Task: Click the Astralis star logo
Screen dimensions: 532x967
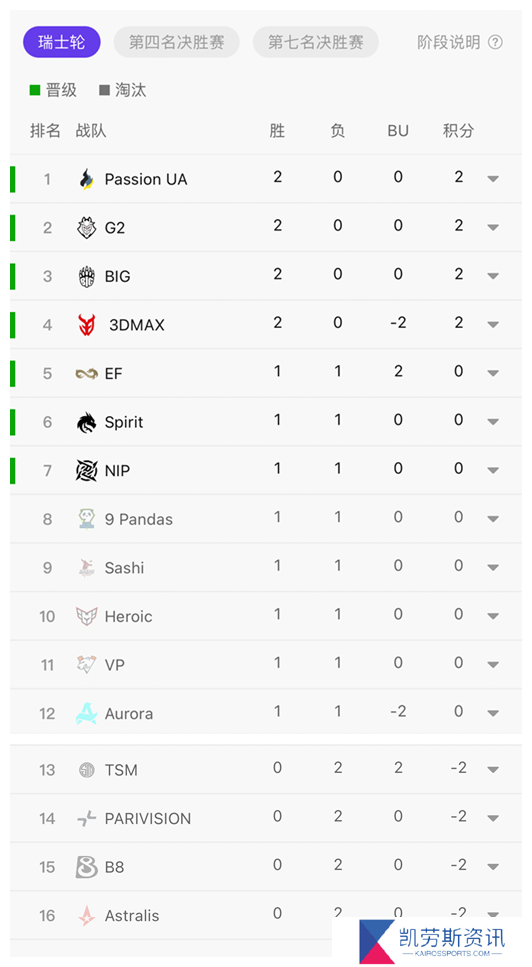Action: tap(87, 916)
